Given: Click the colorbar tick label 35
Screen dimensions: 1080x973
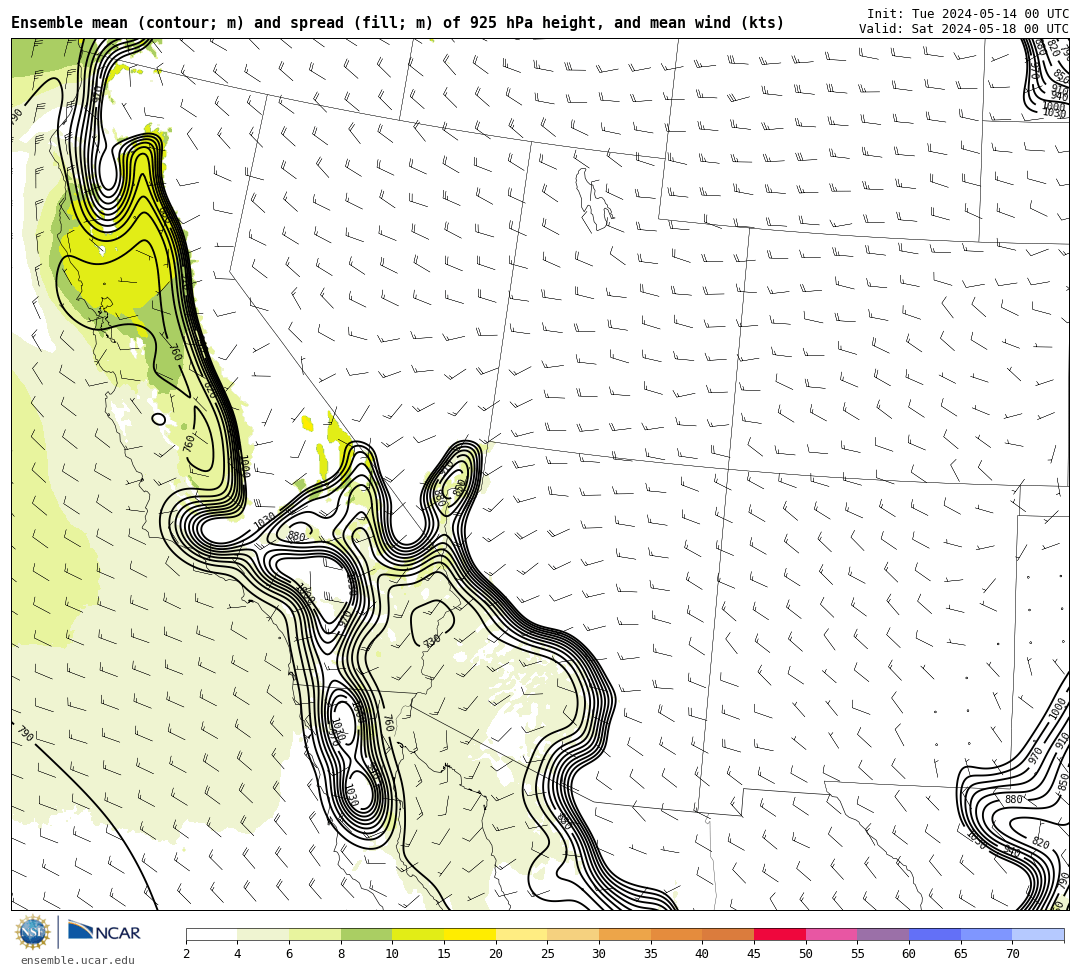Looking at the screenshot, I should click(651, 954).
